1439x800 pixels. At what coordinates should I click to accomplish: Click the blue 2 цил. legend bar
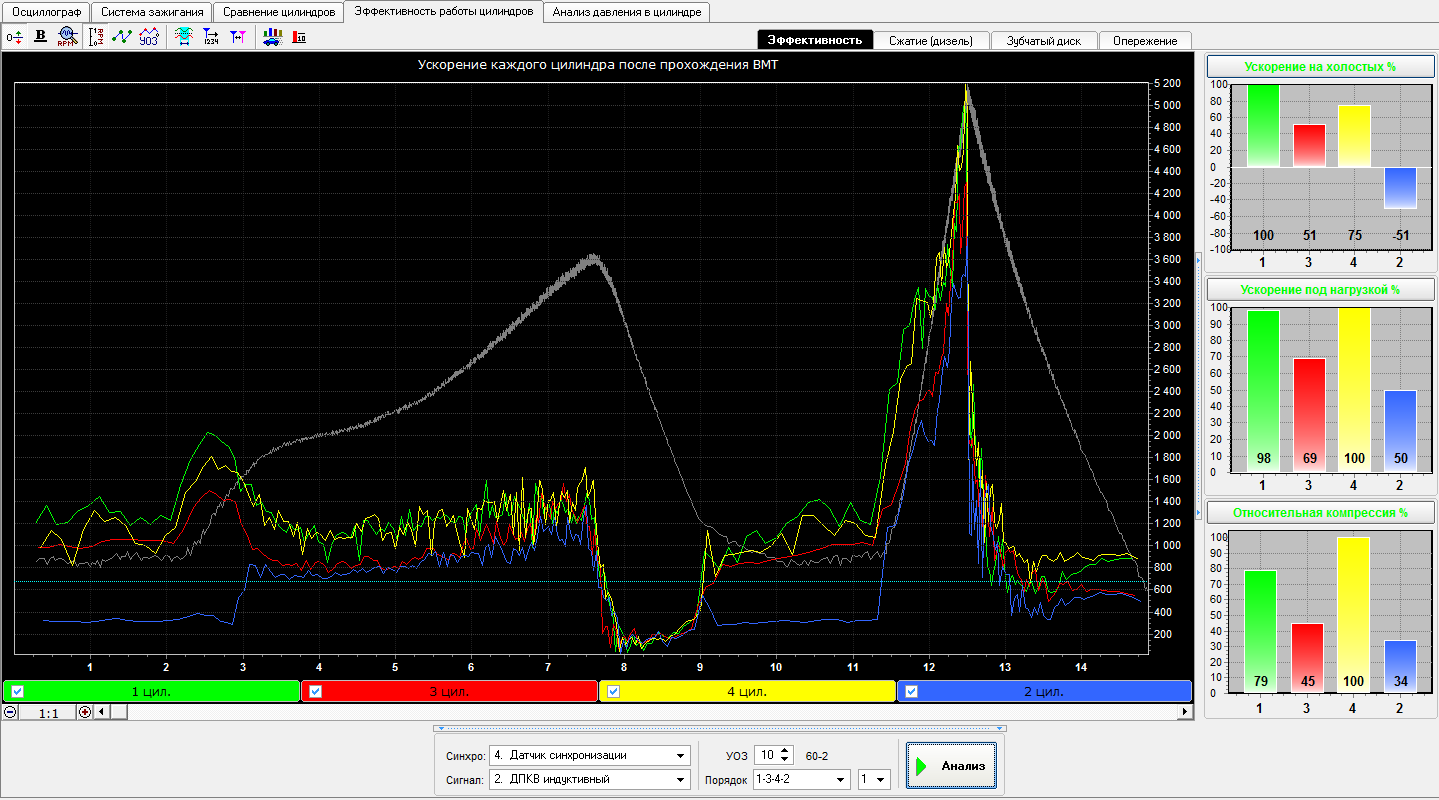tap(1044, 691)
